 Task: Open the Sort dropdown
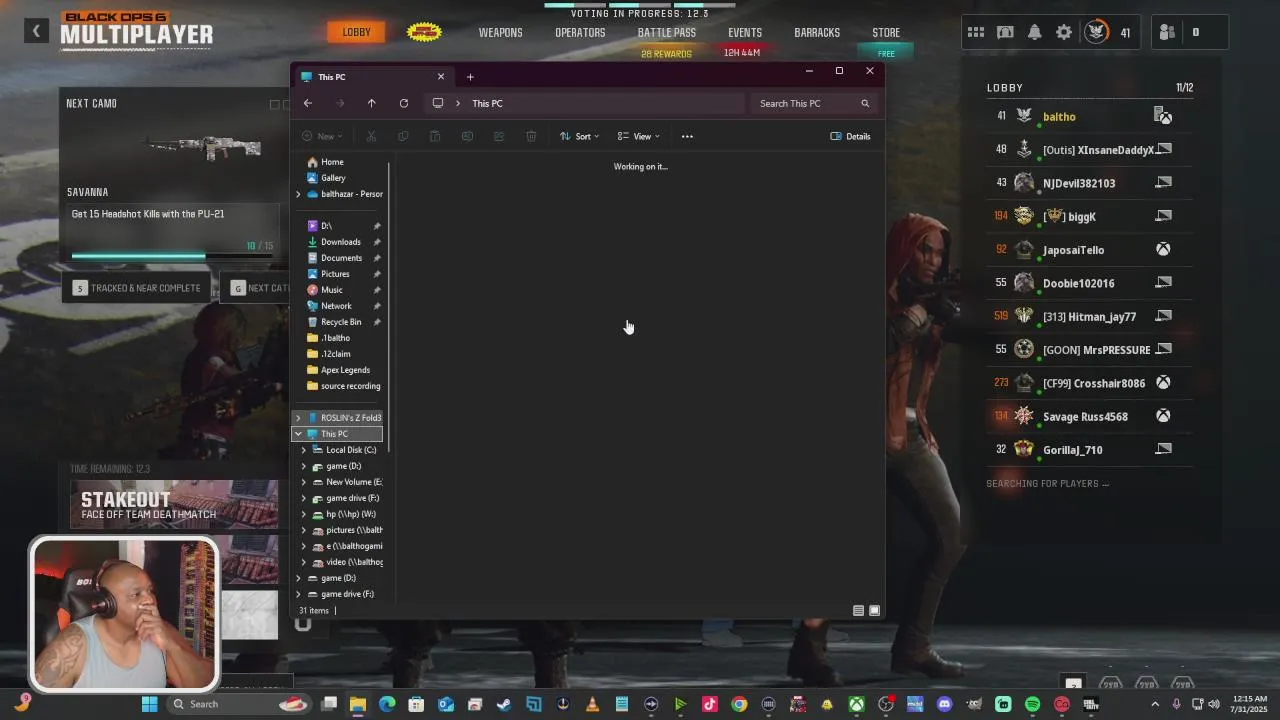578,136
